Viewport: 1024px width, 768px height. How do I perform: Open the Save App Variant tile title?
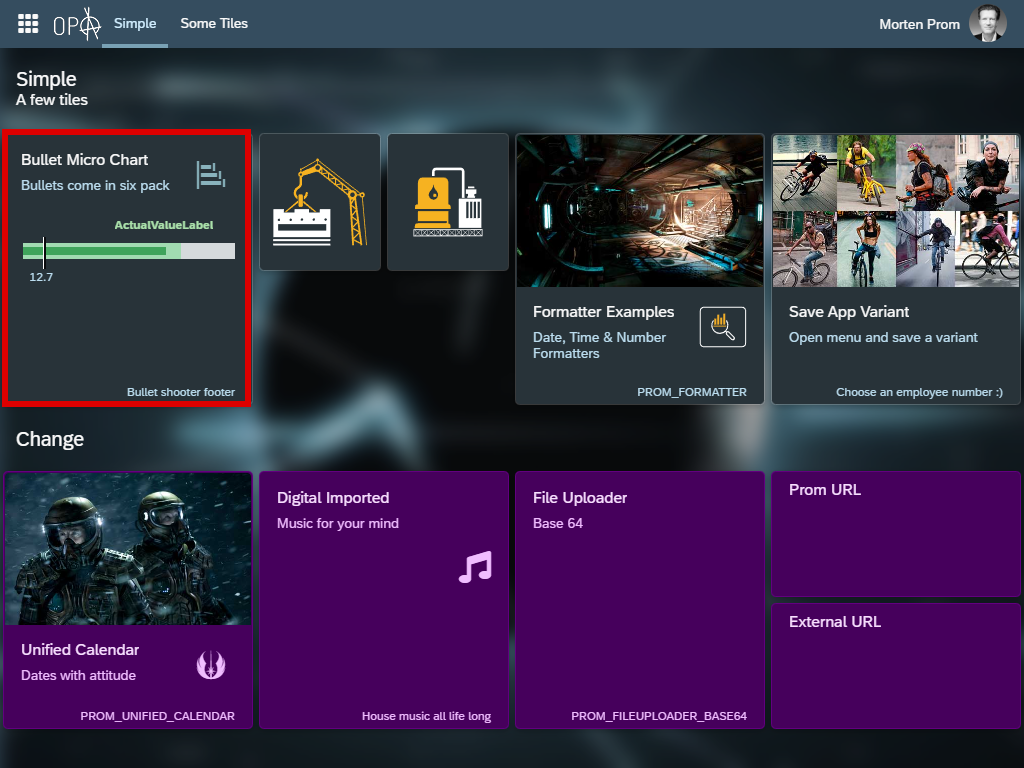coord(849,312)
